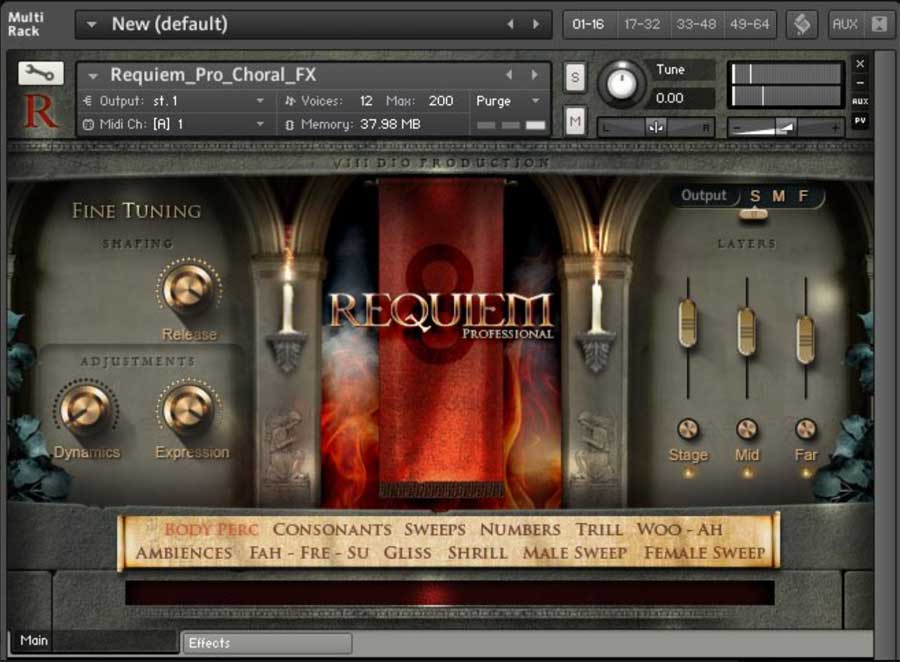
Task: Click the red R instrument logo
Action: (x=40, y=111)
